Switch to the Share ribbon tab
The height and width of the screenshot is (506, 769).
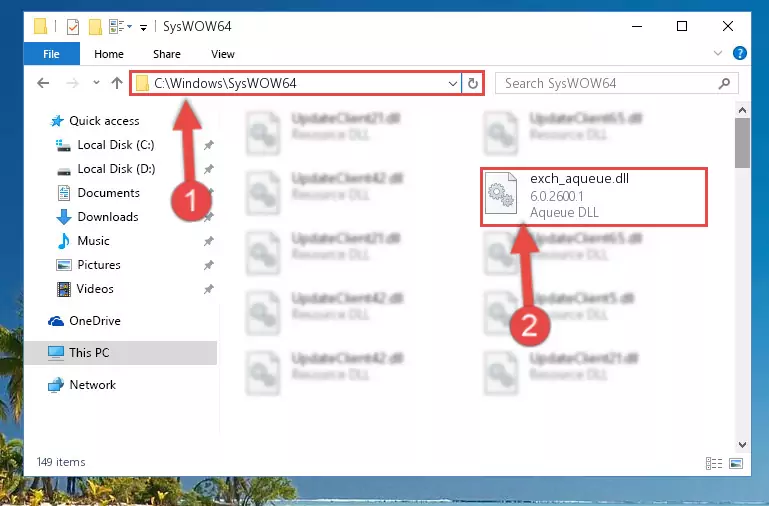click(x=167, y=54)
